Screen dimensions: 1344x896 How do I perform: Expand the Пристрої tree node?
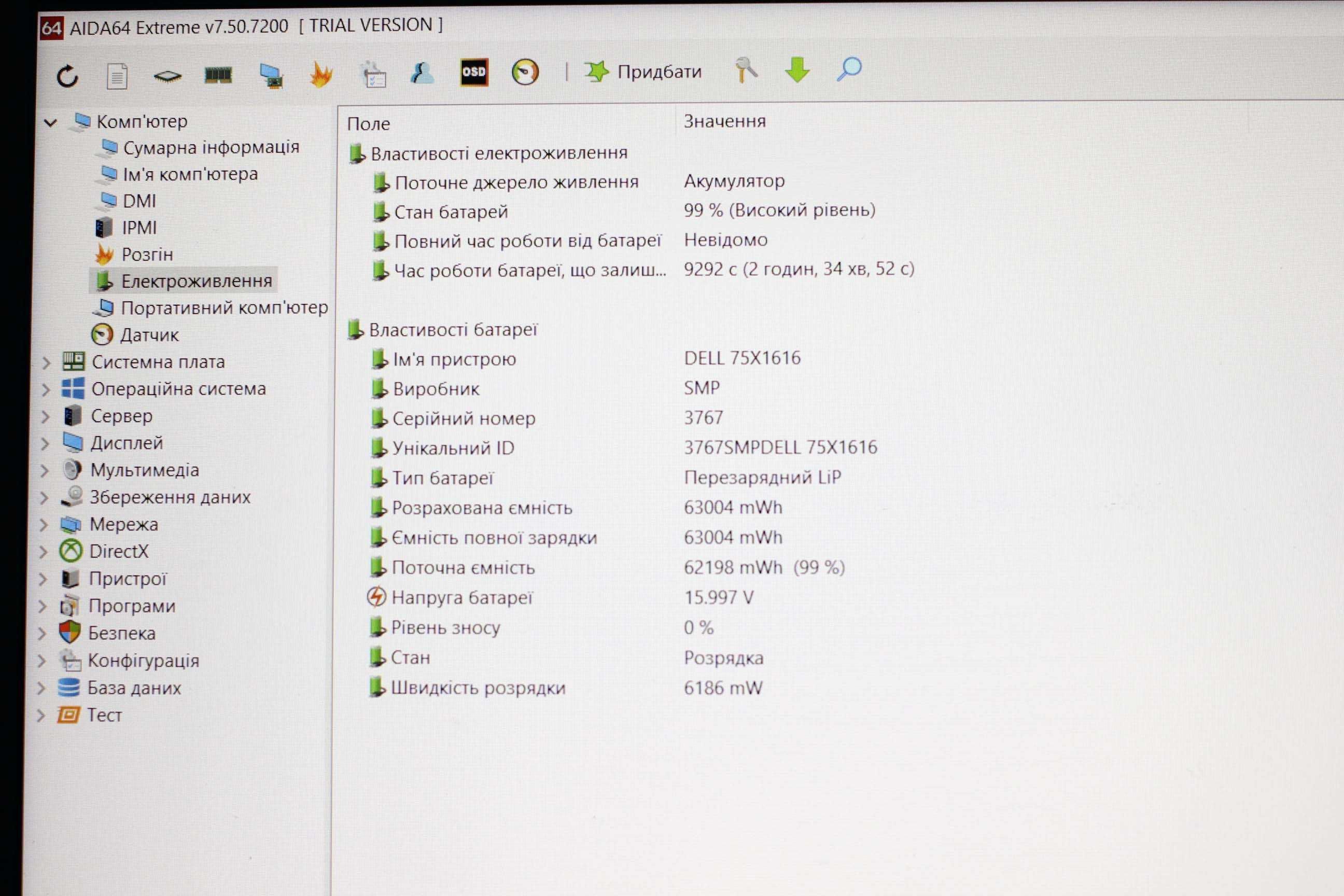tap(43, 579)
